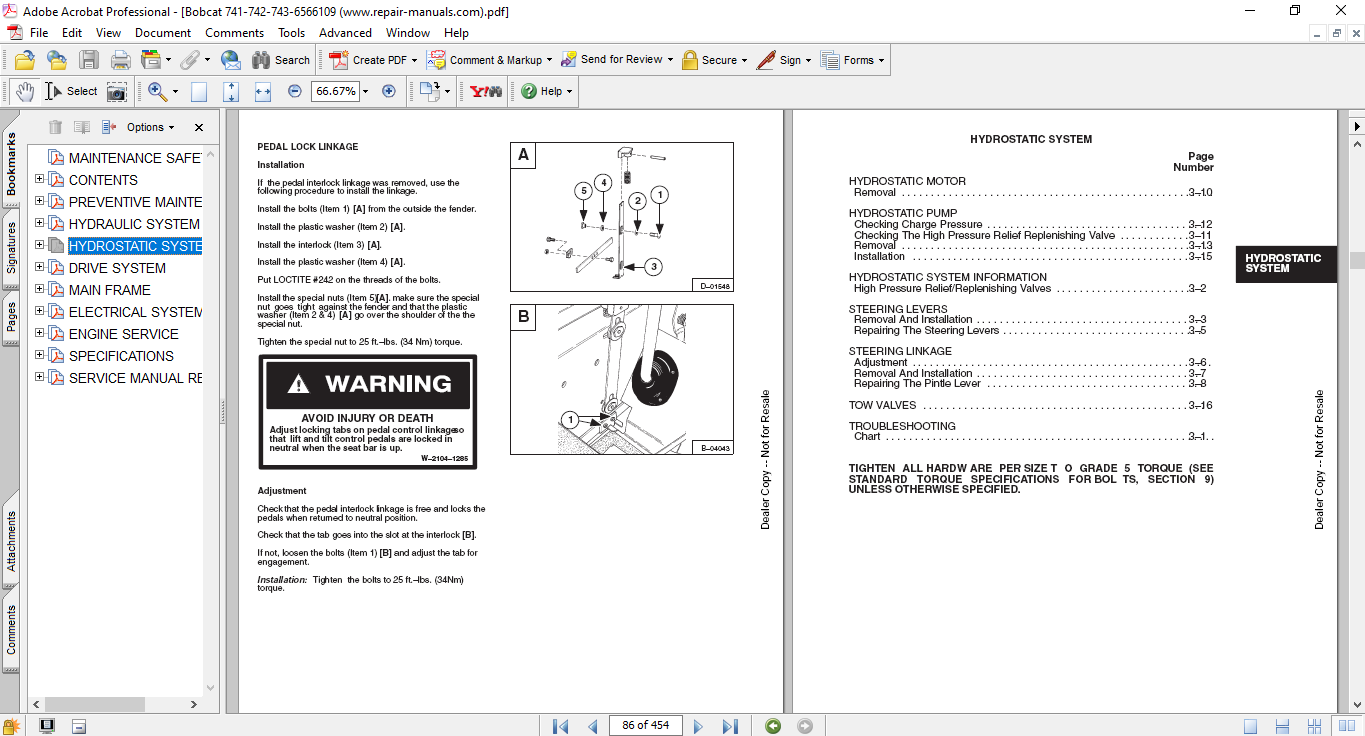The image size is (1365, 736).
Task: Click the HYDROSTATIC SYSTEM black page tab
Action: point(1285,264)
